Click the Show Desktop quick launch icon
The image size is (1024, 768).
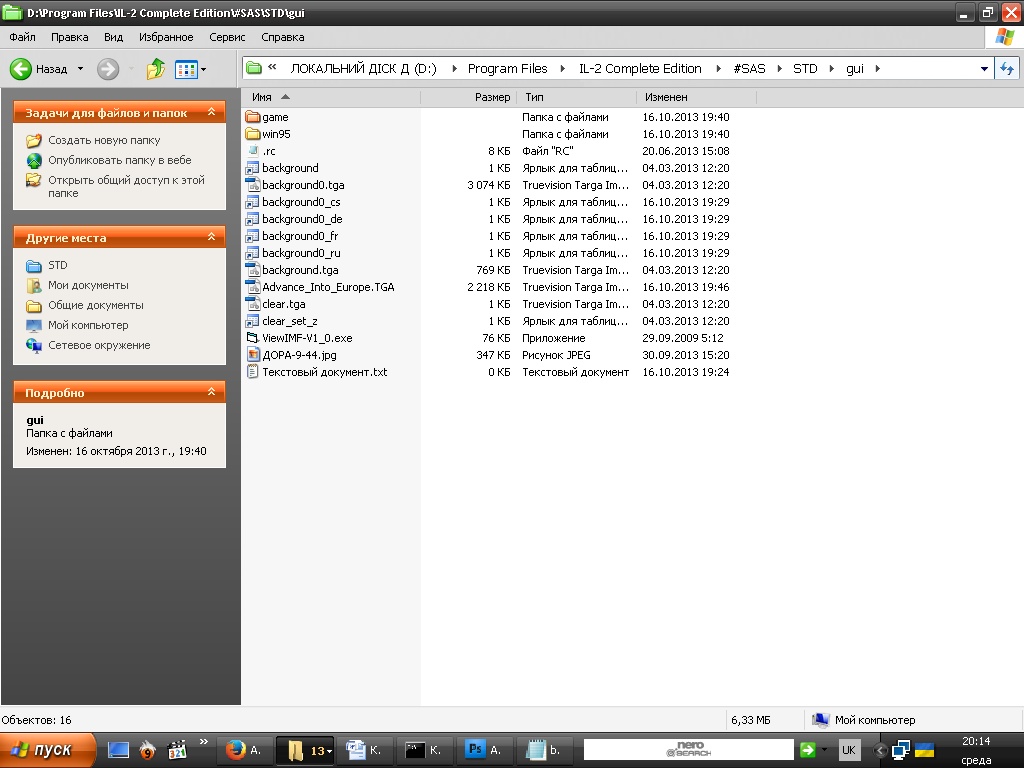click(118, 750)
